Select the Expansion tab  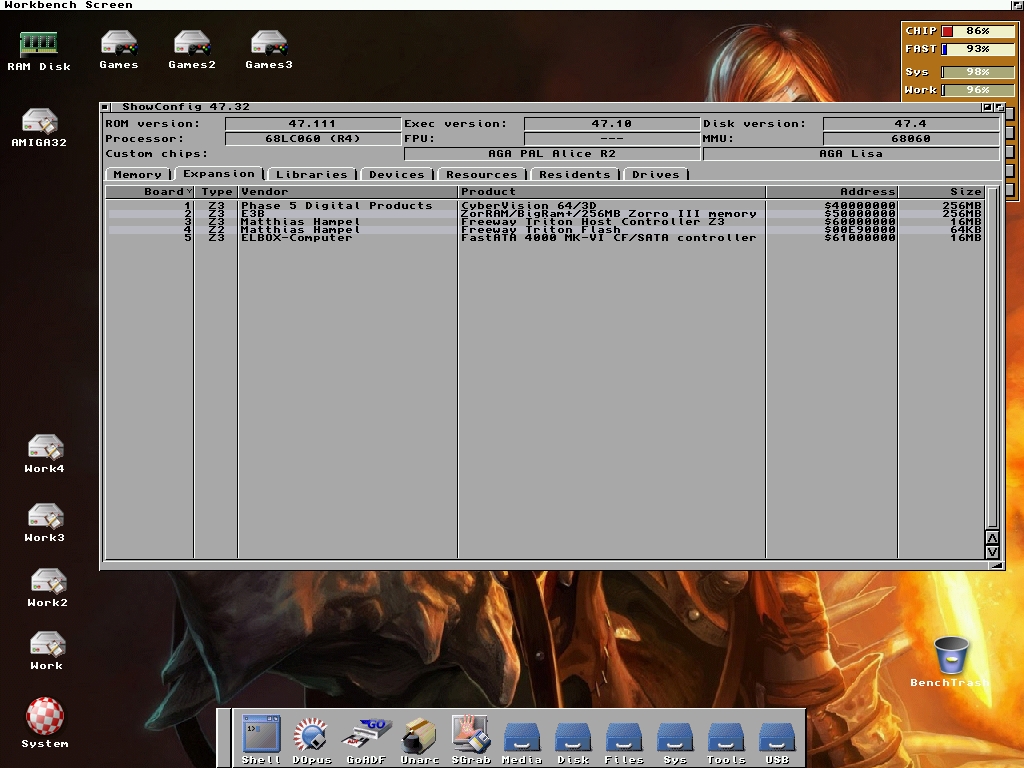(x=219, y=173)
